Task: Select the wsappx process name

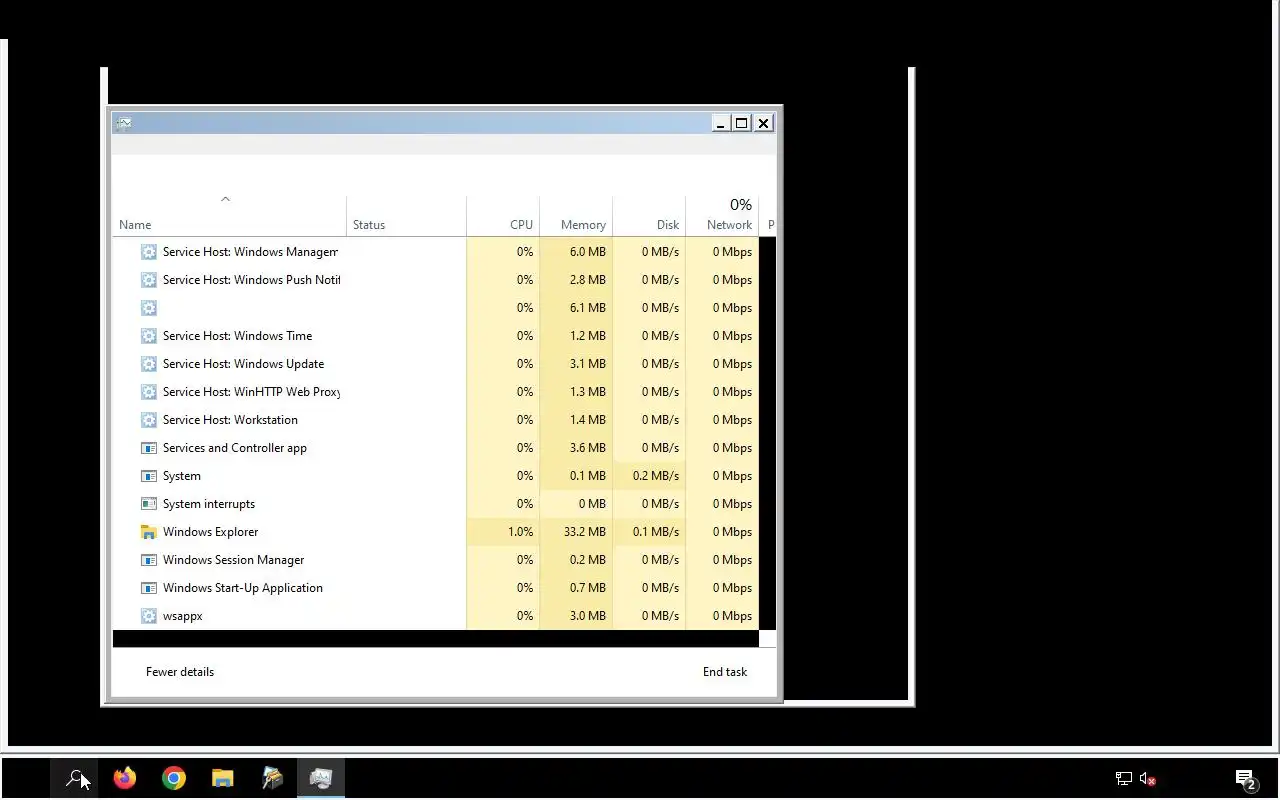Action: click(x=183, y=616)
